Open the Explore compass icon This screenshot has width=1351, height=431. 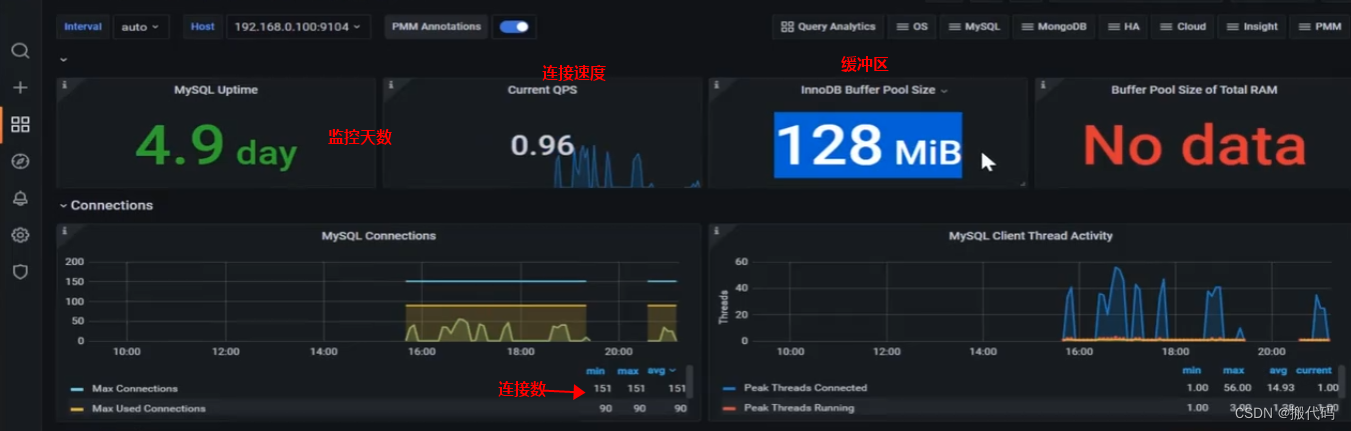tap(20, 161)
